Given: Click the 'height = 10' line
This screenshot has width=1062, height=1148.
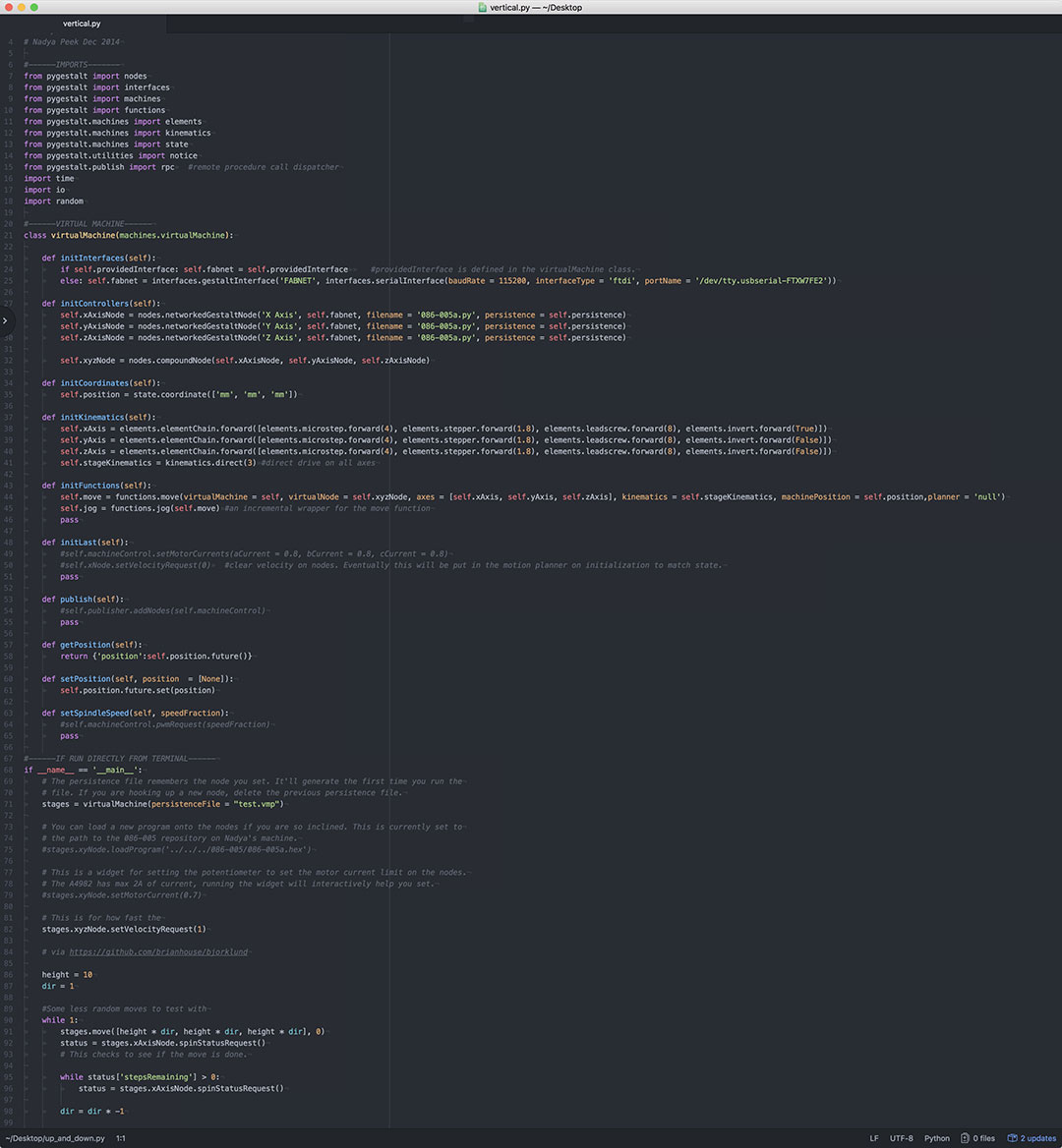Looking at the screenshot, I should 67,974.
